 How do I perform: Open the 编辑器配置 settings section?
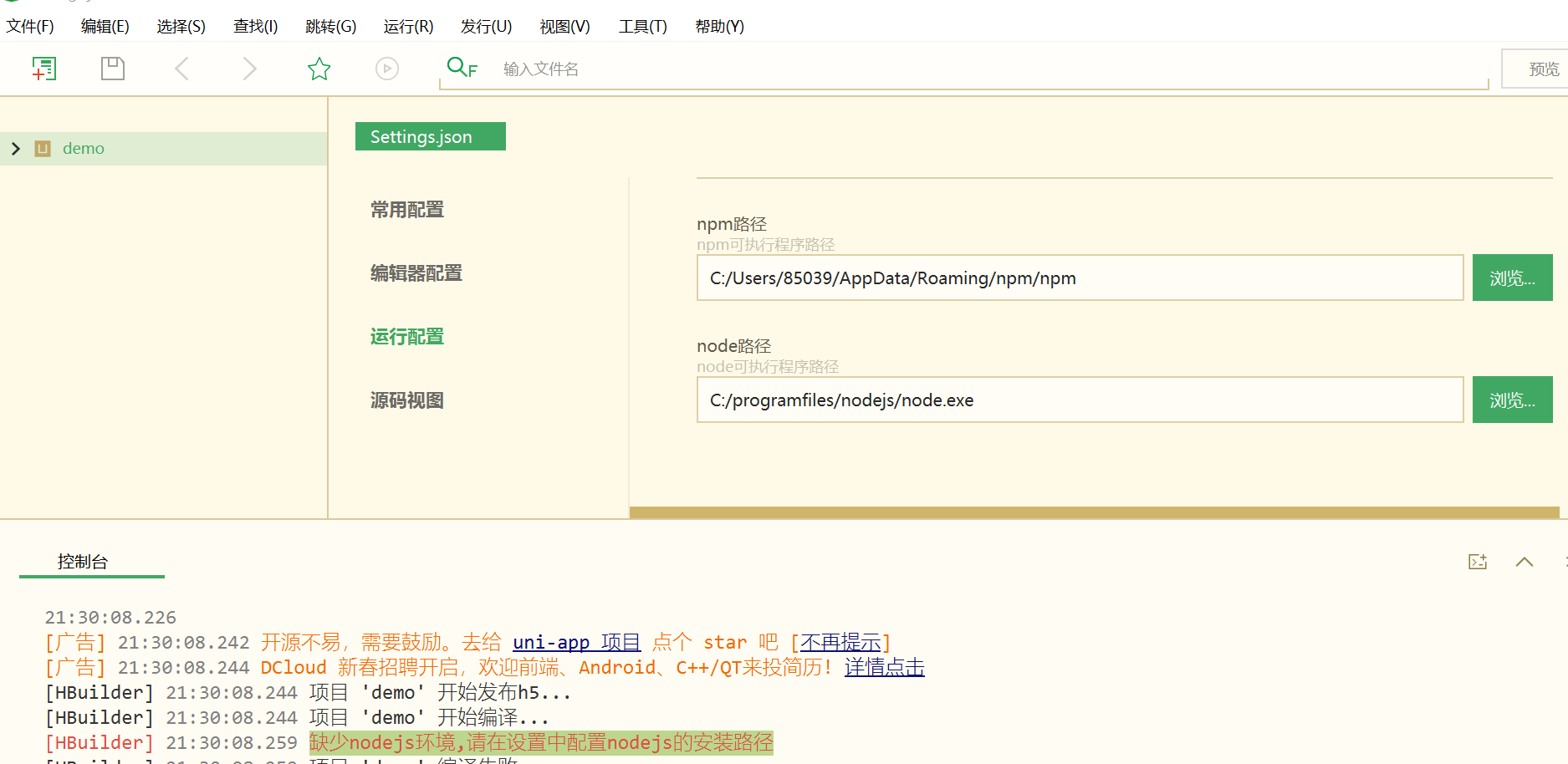point(416,273)
